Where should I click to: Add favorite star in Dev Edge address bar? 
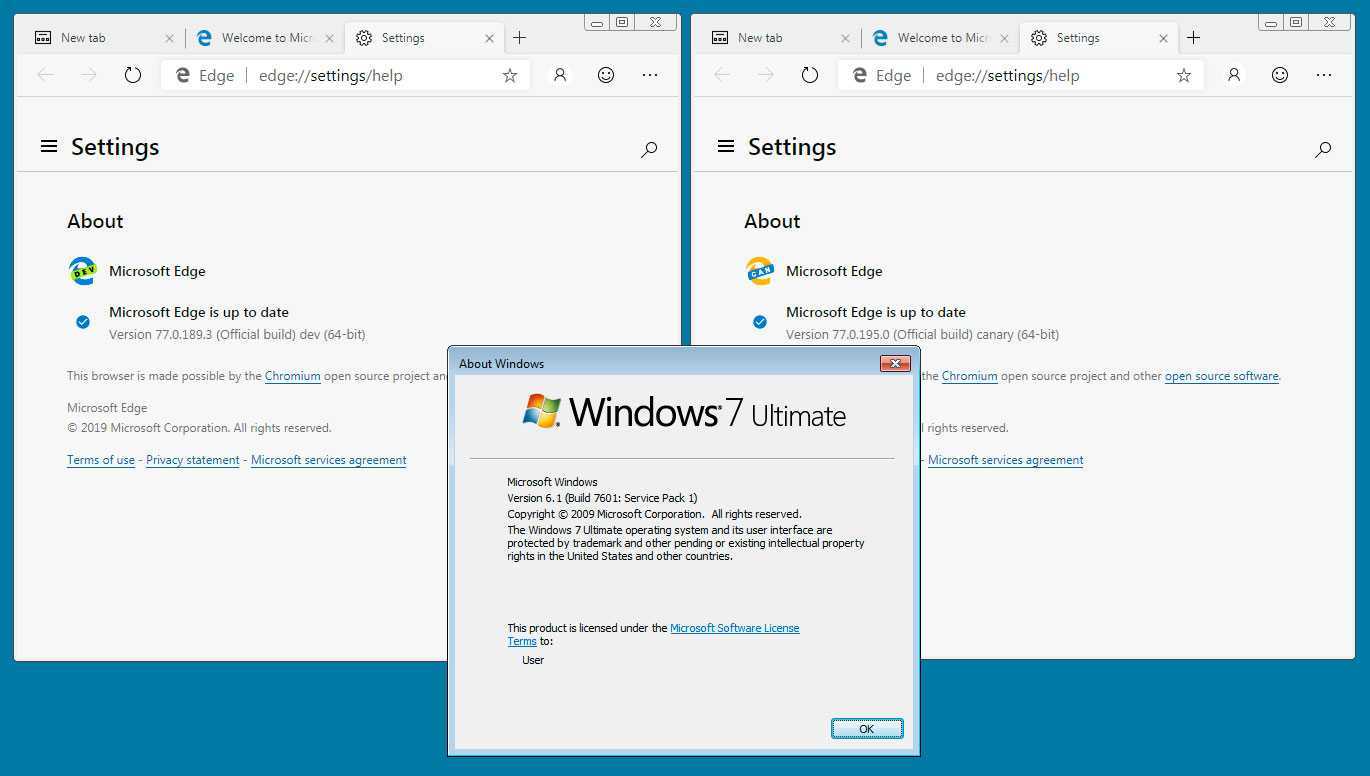510,75
